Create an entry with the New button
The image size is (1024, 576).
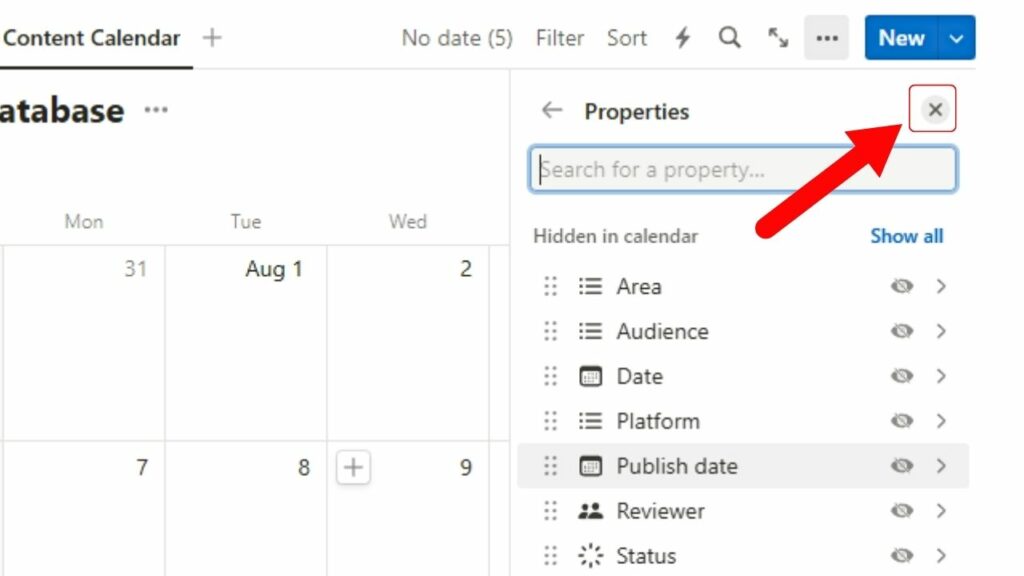tap(899, 38)
